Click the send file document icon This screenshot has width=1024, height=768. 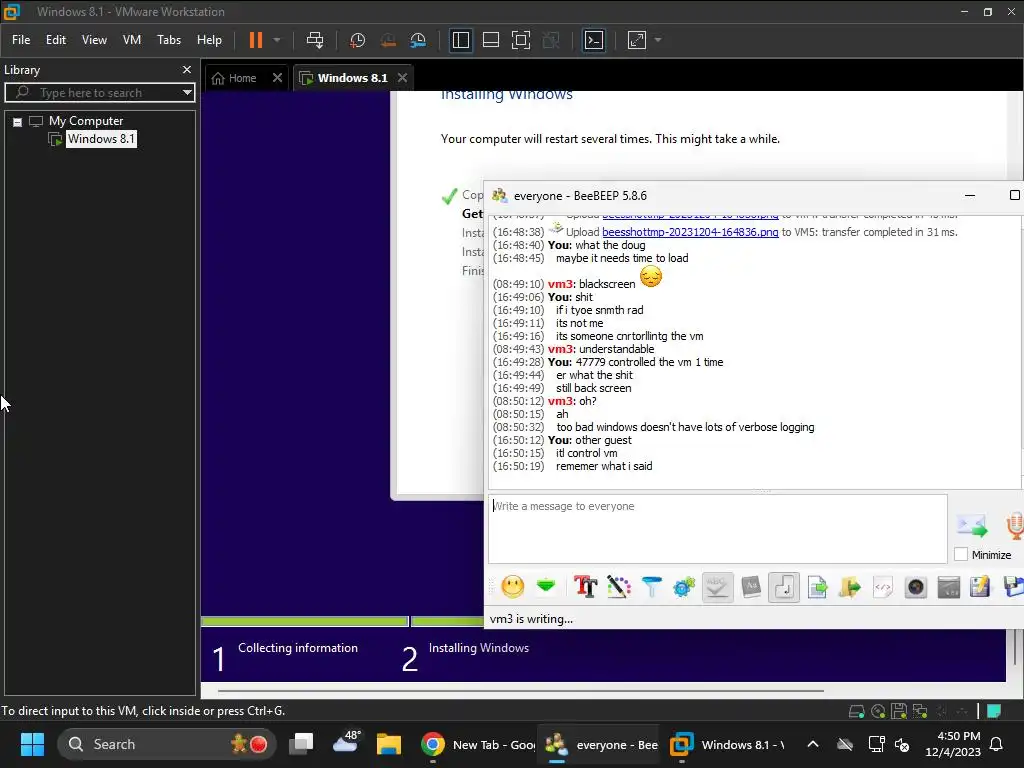tap(817, 587)
